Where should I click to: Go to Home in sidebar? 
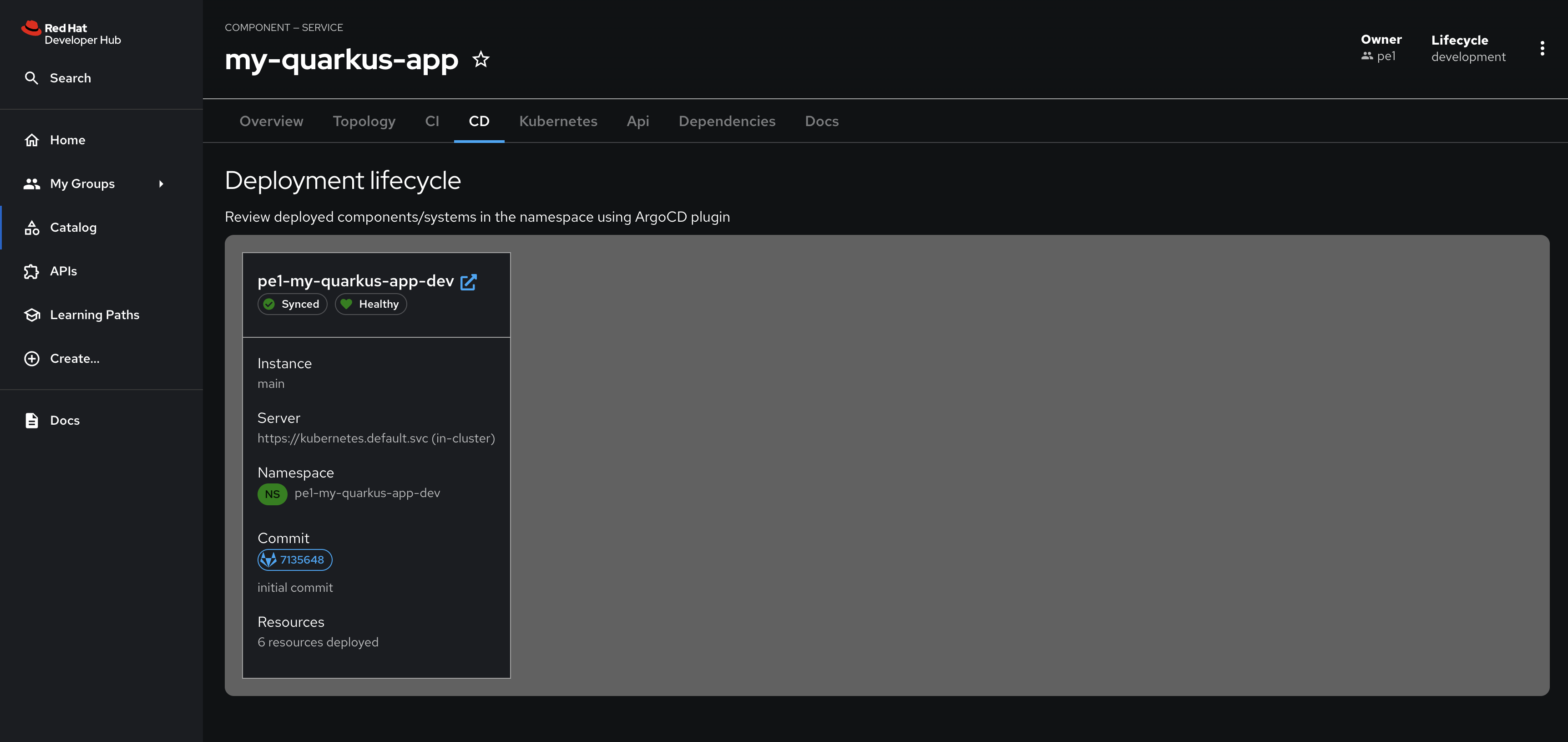pyautogui.click(x=101, y=140)
